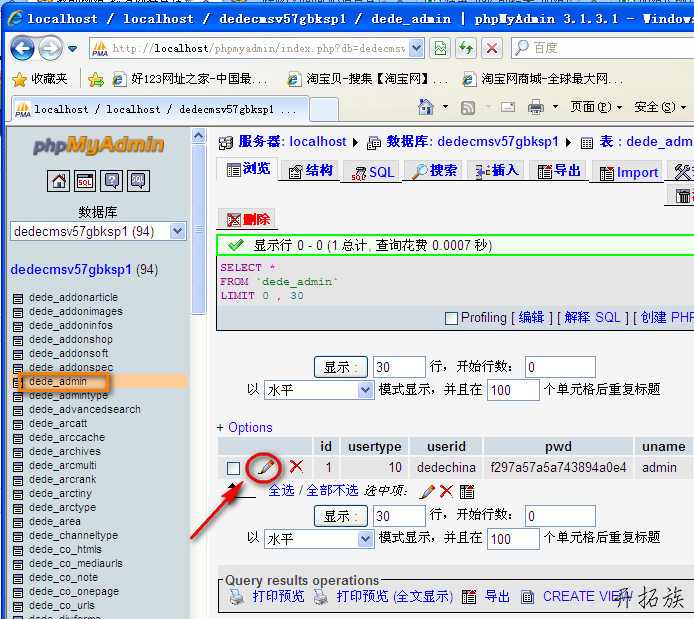Delete selected rows with bottom red X
Viewport: 694px width, 619px height.
click(446, 491)
